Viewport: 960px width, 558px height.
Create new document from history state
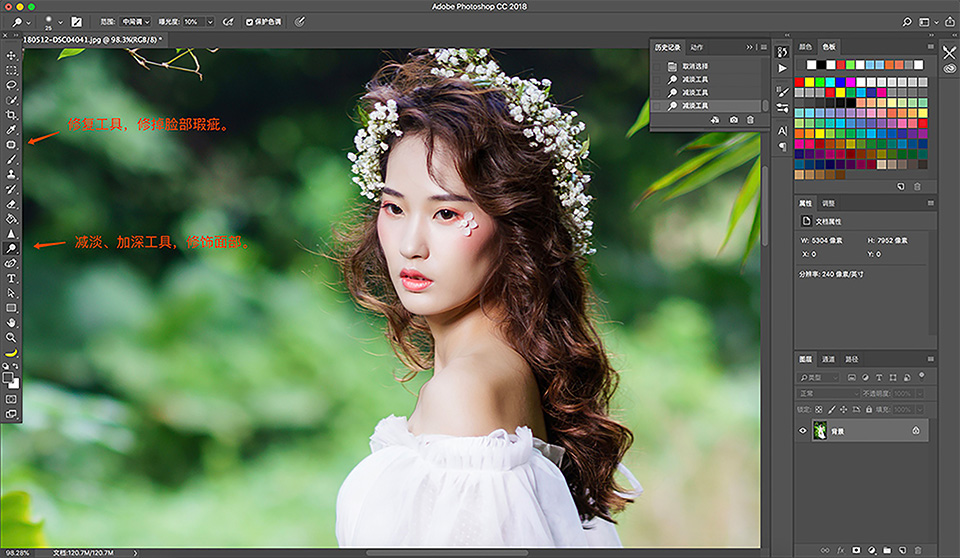coord(714,120)
